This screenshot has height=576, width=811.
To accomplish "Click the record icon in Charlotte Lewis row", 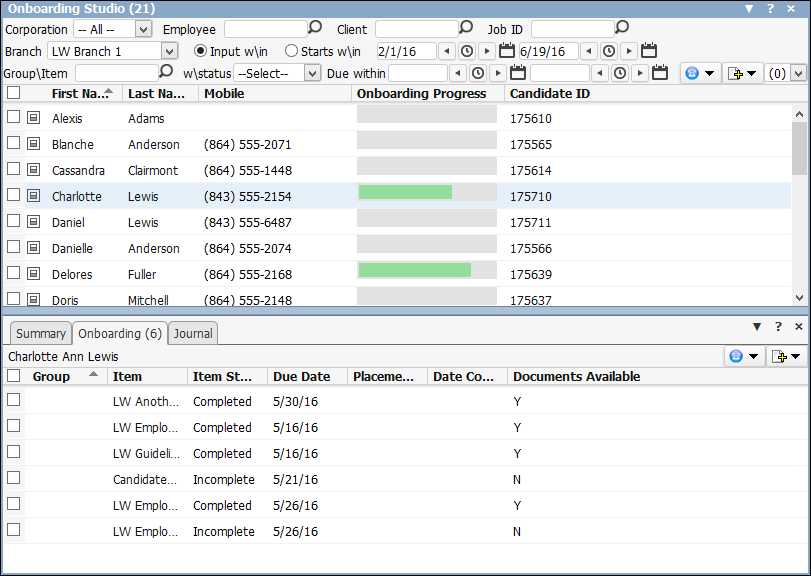I will coord(34,195).
